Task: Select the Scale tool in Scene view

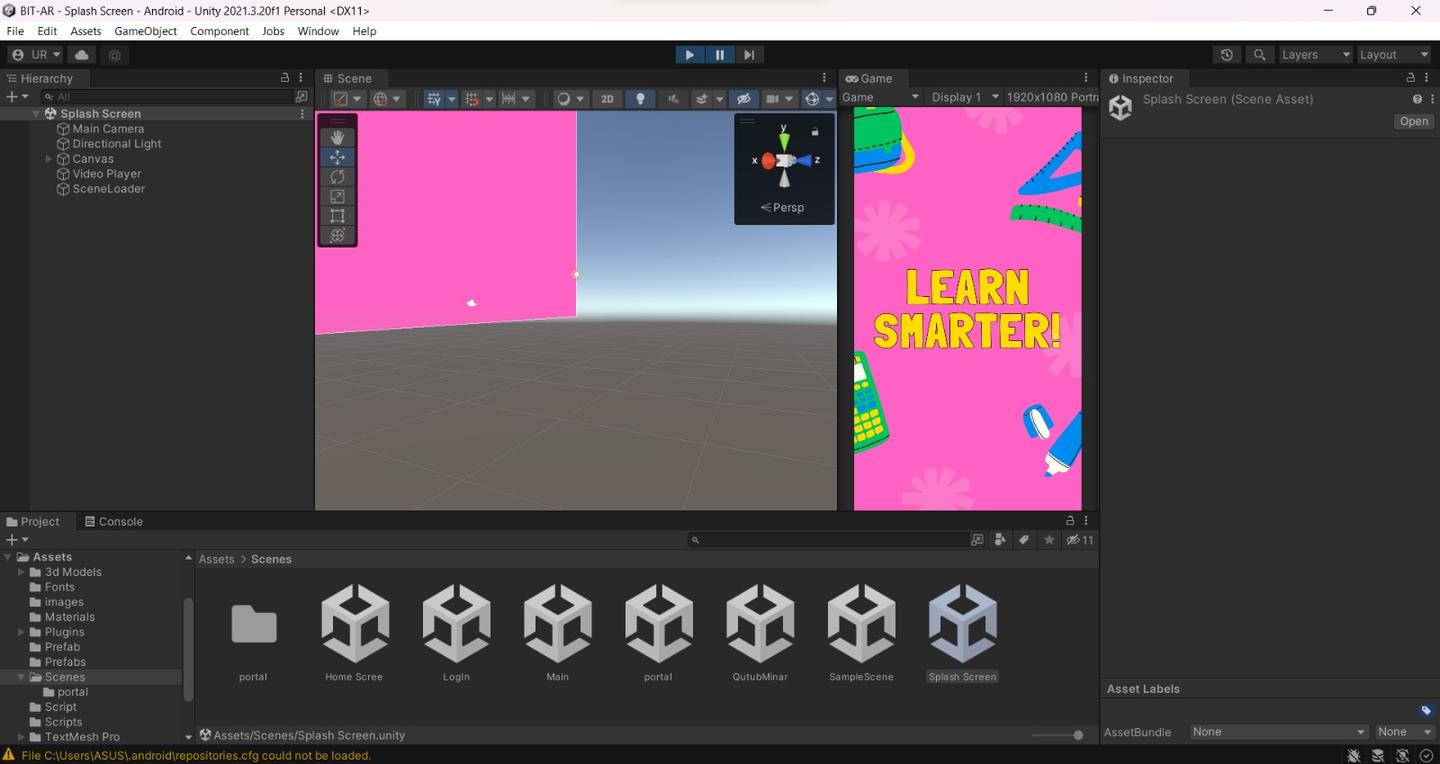Action: (x=337, y=196)
